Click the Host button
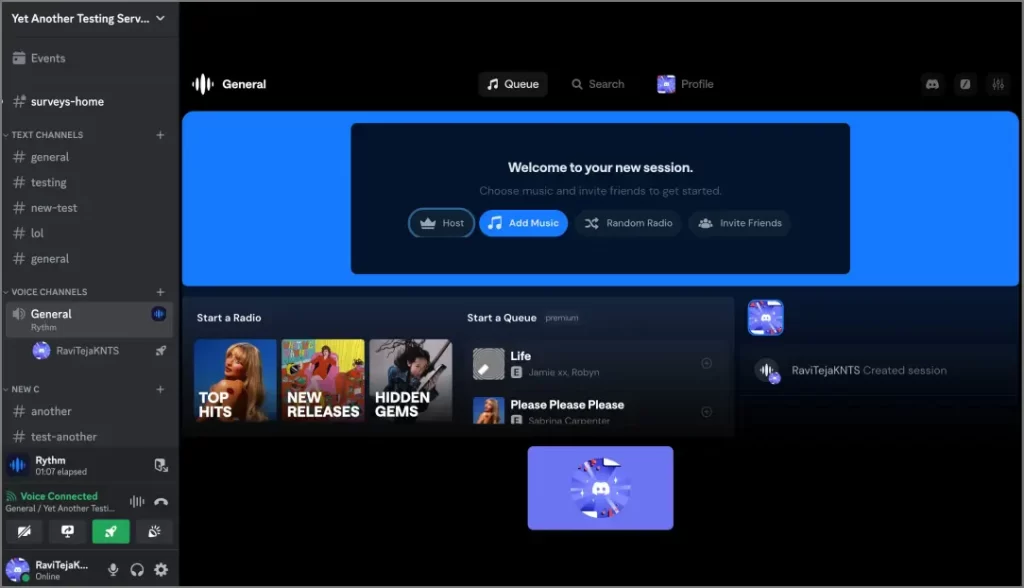 point(442,223)
